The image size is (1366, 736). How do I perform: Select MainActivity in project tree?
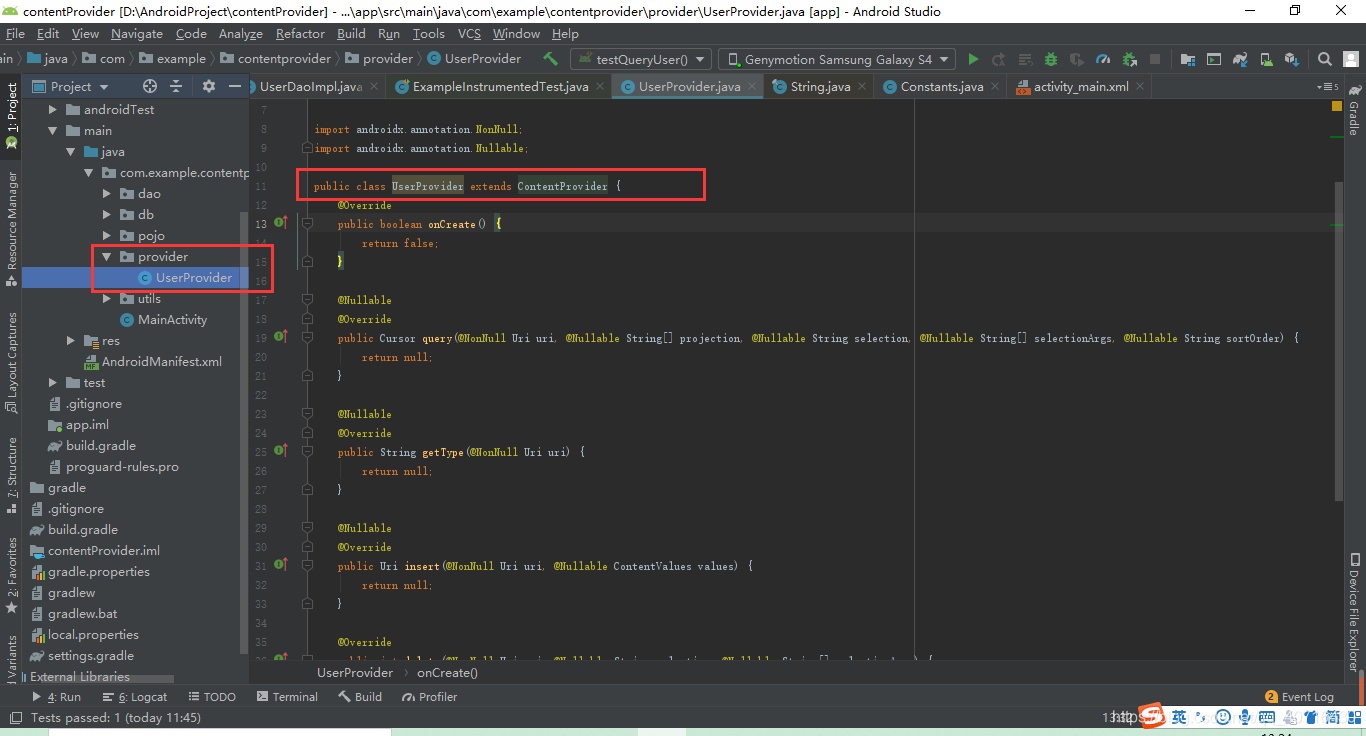click(163, 320)
